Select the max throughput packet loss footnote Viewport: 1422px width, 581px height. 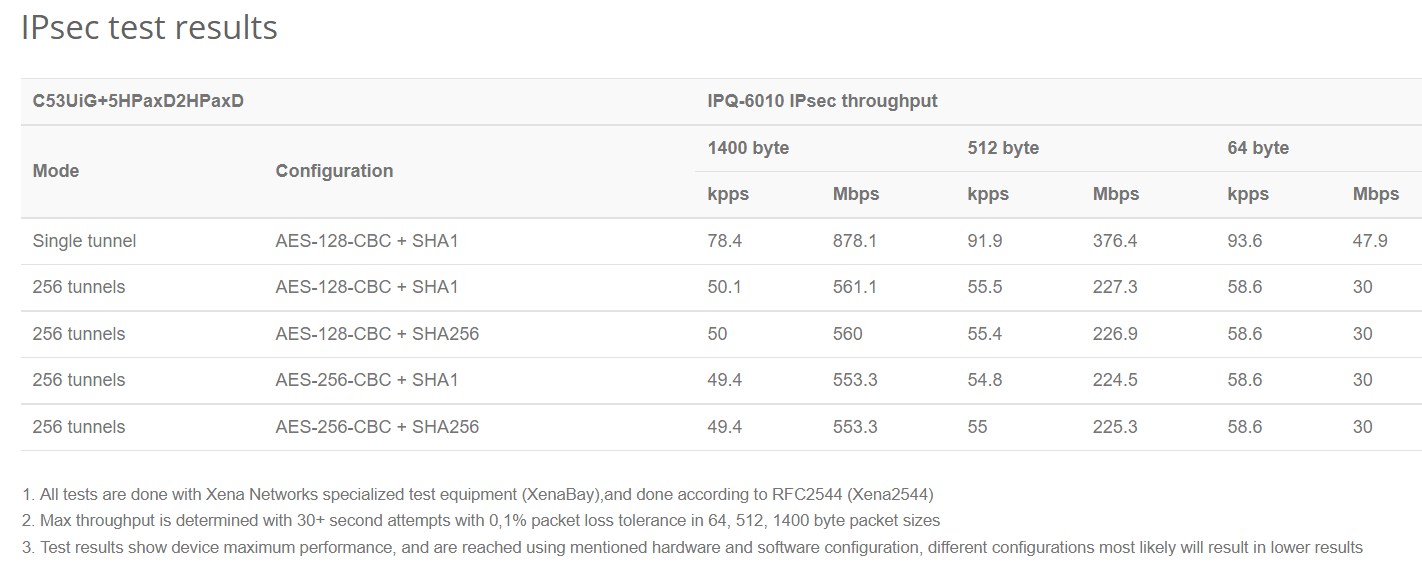480,520
